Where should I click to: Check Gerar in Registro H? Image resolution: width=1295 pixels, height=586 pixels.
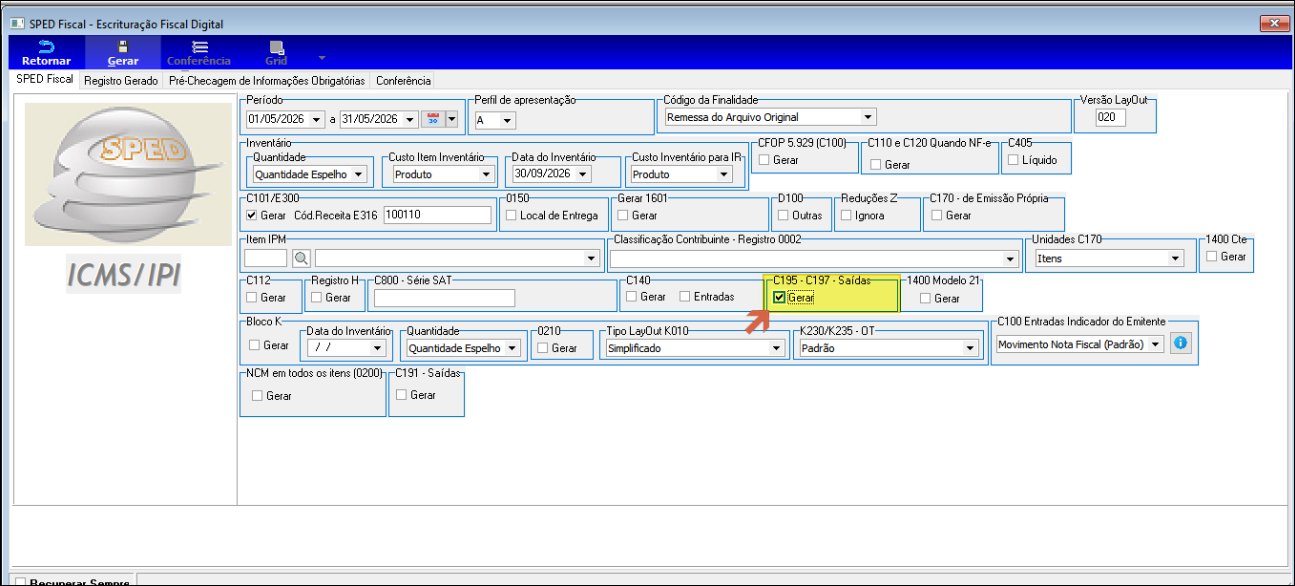tap(317, 297)
